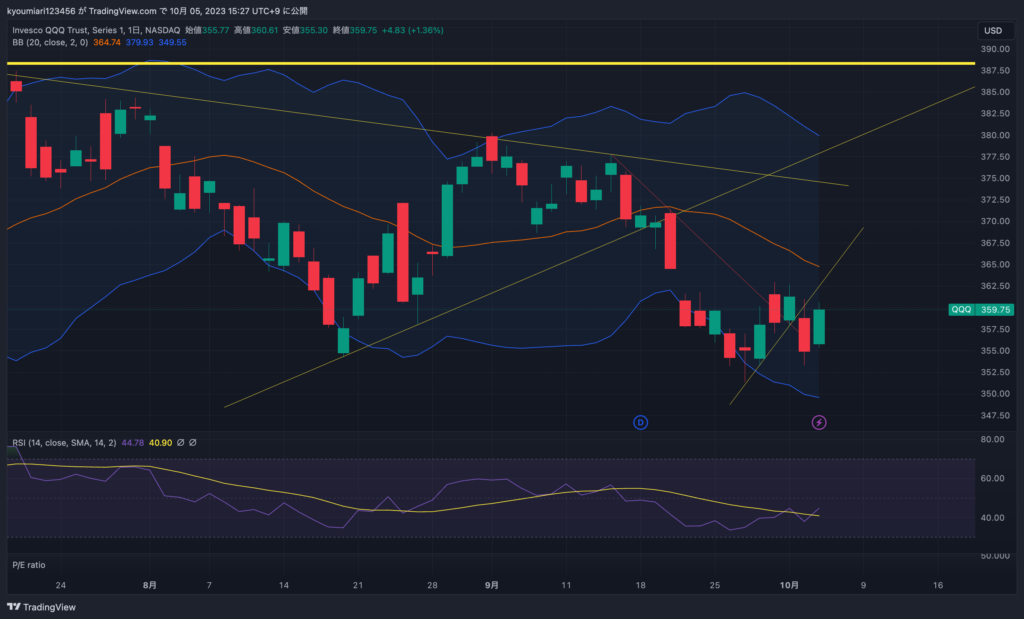Click the yellow horizontal resistance line
This screenshot has width=1024, height=619.
490,63
